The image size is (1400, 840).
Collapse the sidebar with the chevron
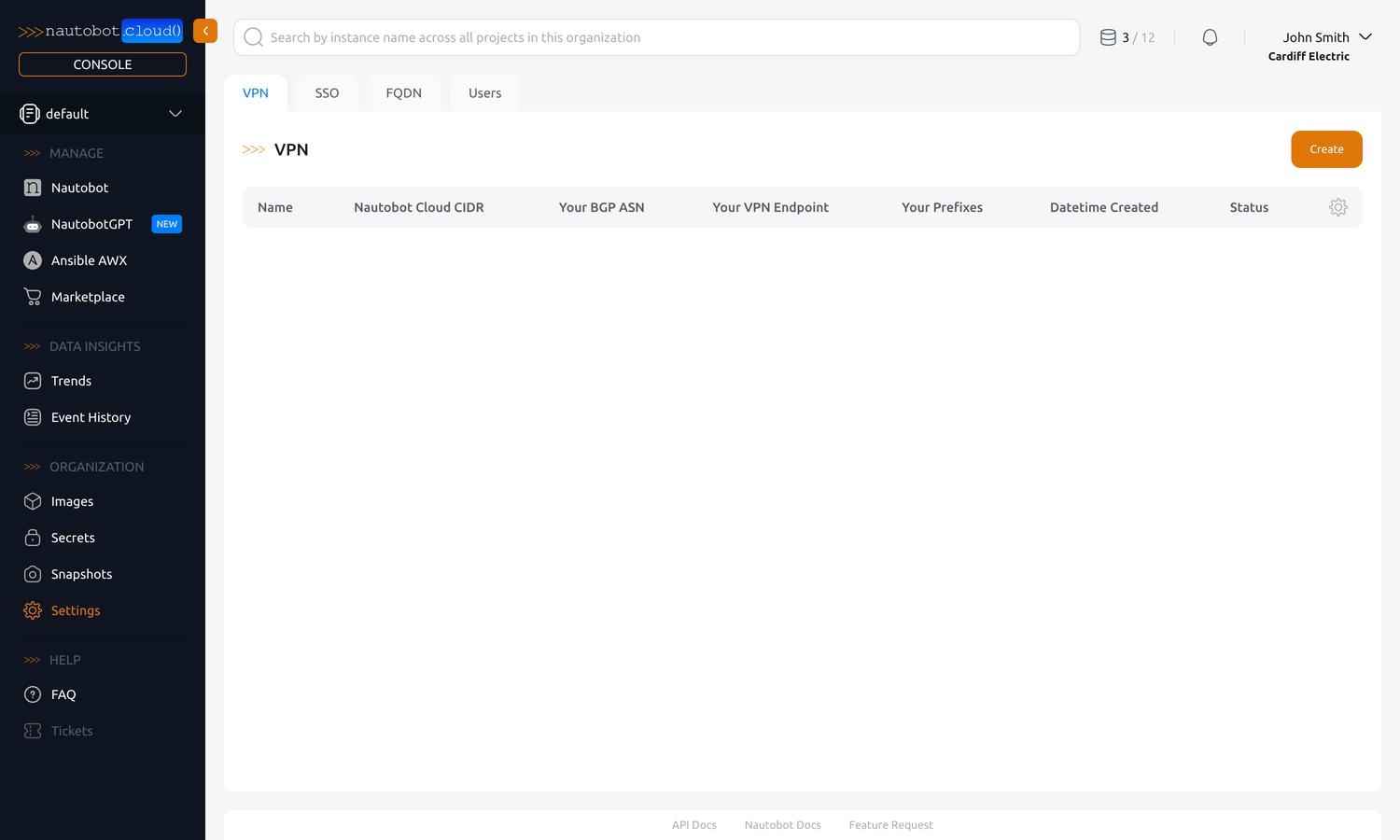point(205,31)
